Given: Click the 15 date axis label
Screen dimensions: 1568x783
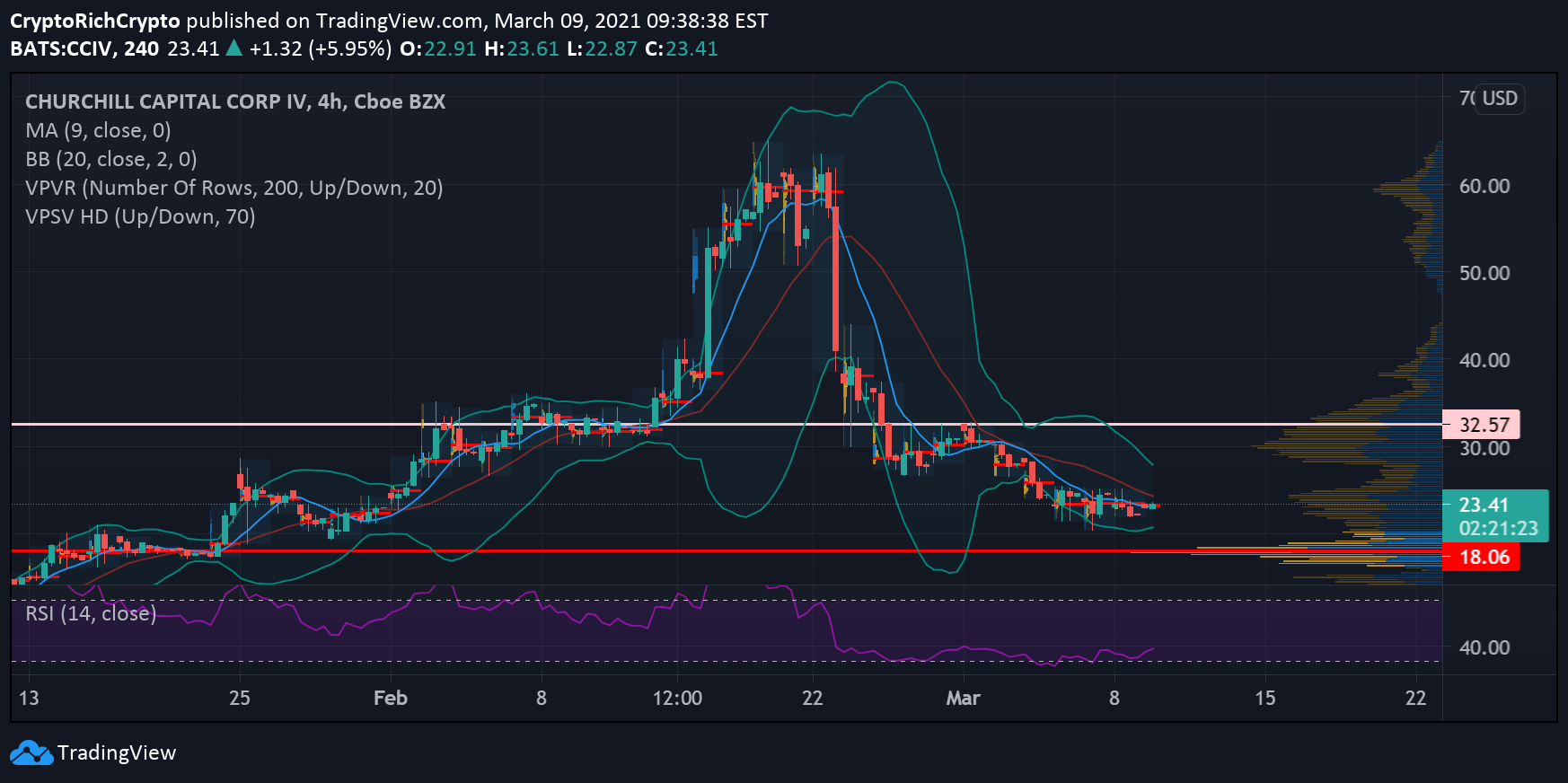Looking at the screenshot, I should point(1264,698).
